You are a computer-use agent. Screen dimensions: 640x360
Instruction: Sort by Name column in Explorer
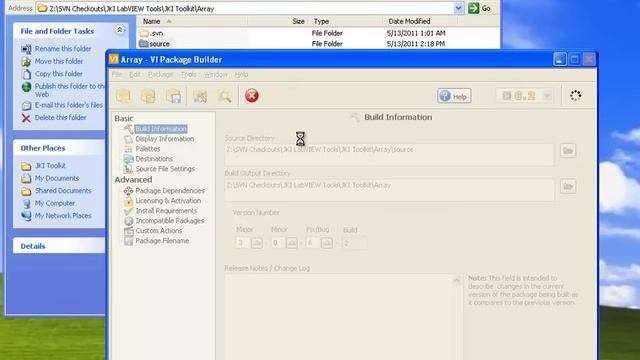pyautogui.click(x=192, y=21)
